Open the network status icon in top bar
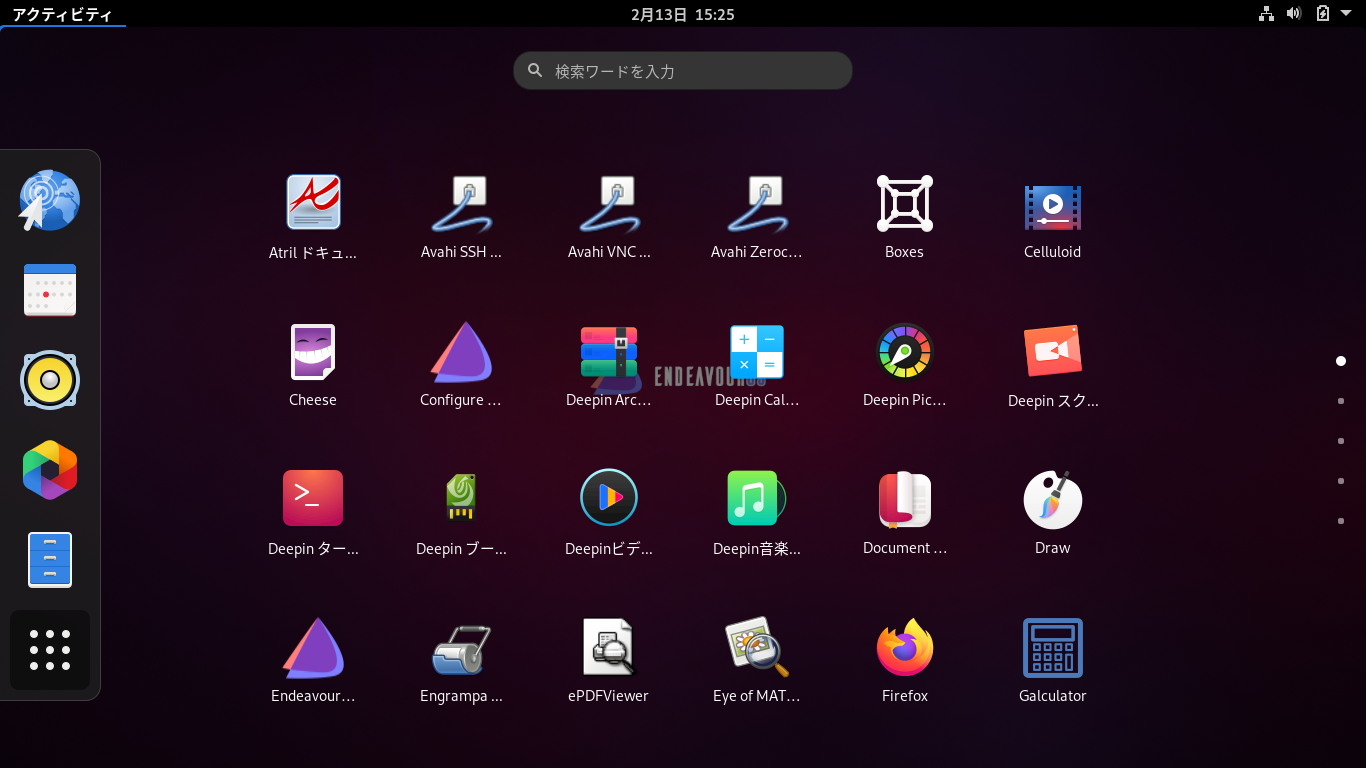The image size is (1366, 768). pyautogui.click(x=1266, y=14)
